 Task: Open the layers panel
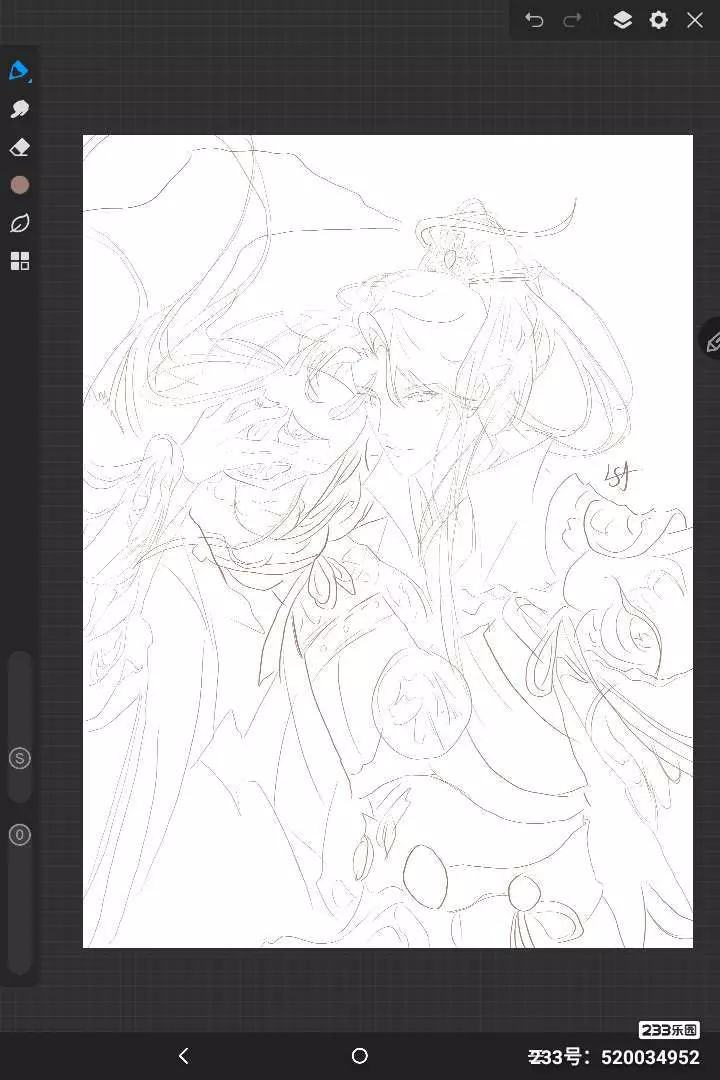point(622,20)
